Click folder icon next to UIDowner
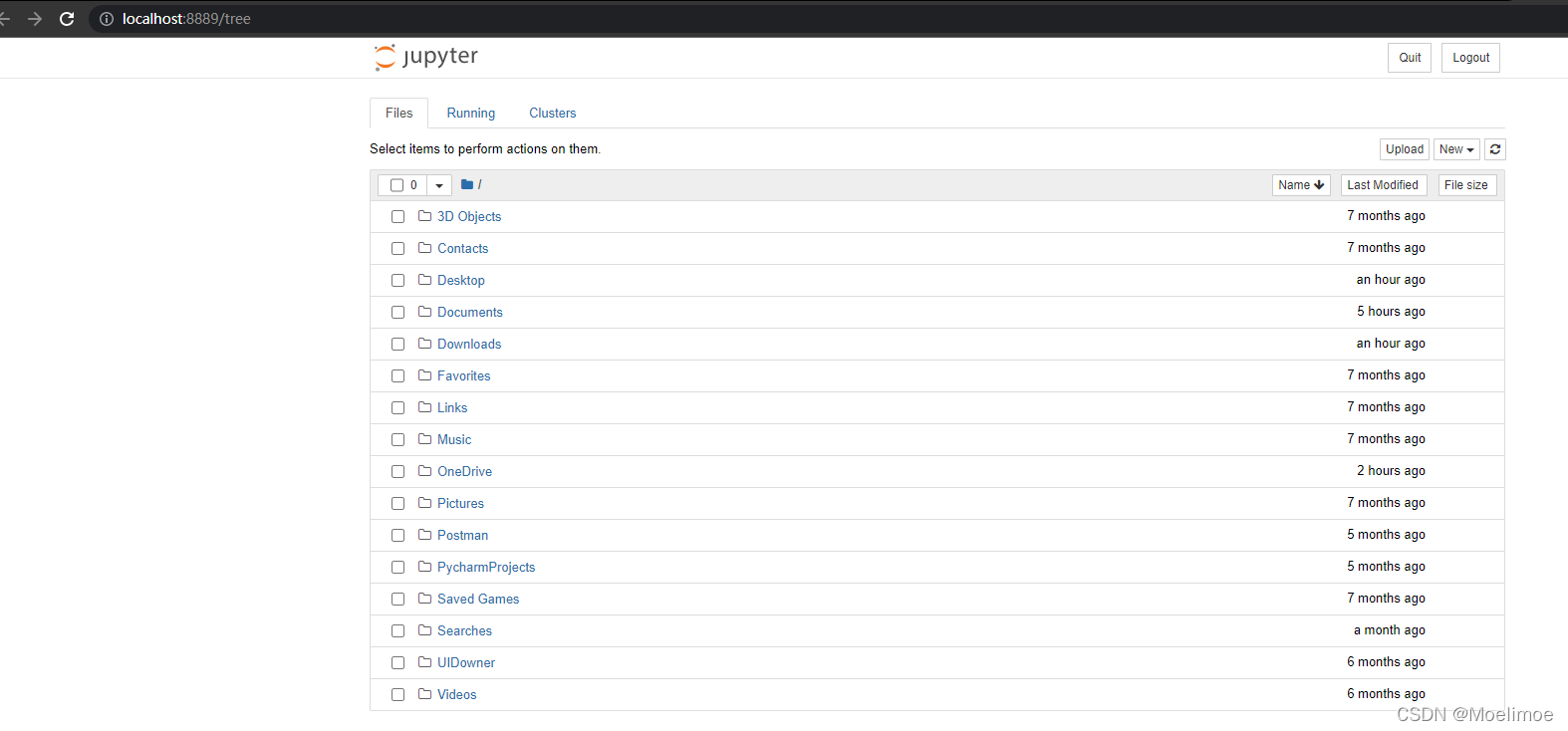This screenshot has height=731, width=1568. coord(424,662)
